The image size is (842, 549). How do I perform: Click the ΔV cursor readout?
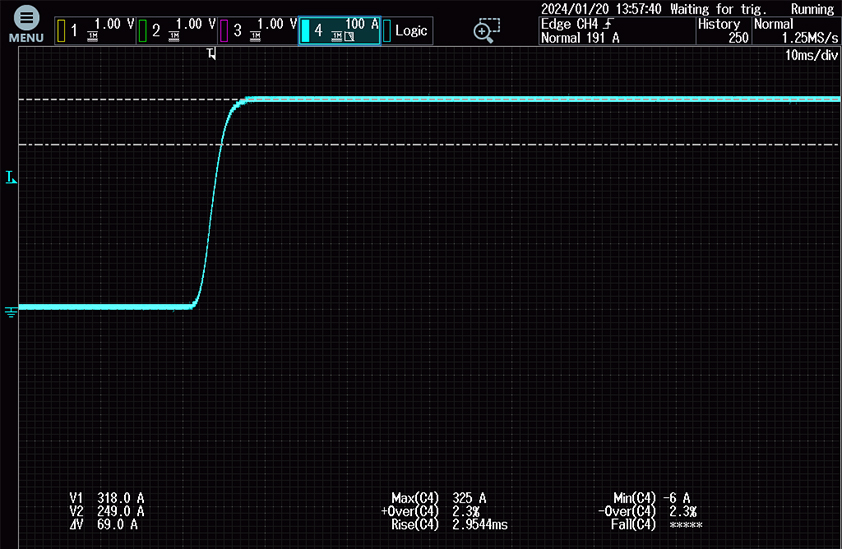107,524
